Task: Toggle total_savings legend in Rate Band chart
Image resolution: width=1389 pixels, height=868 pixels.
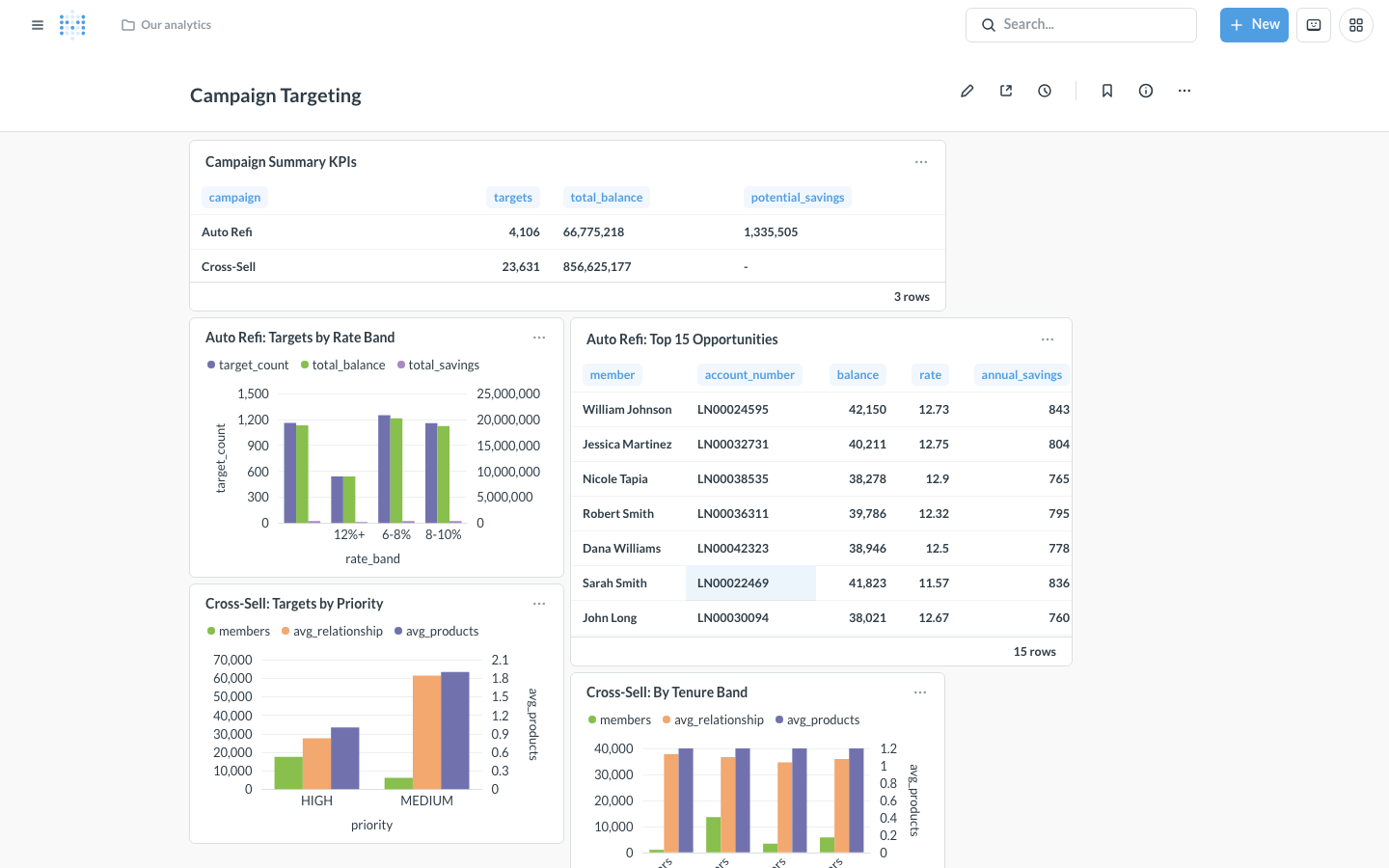Action: pyautogui.click(x=438, y=365)
